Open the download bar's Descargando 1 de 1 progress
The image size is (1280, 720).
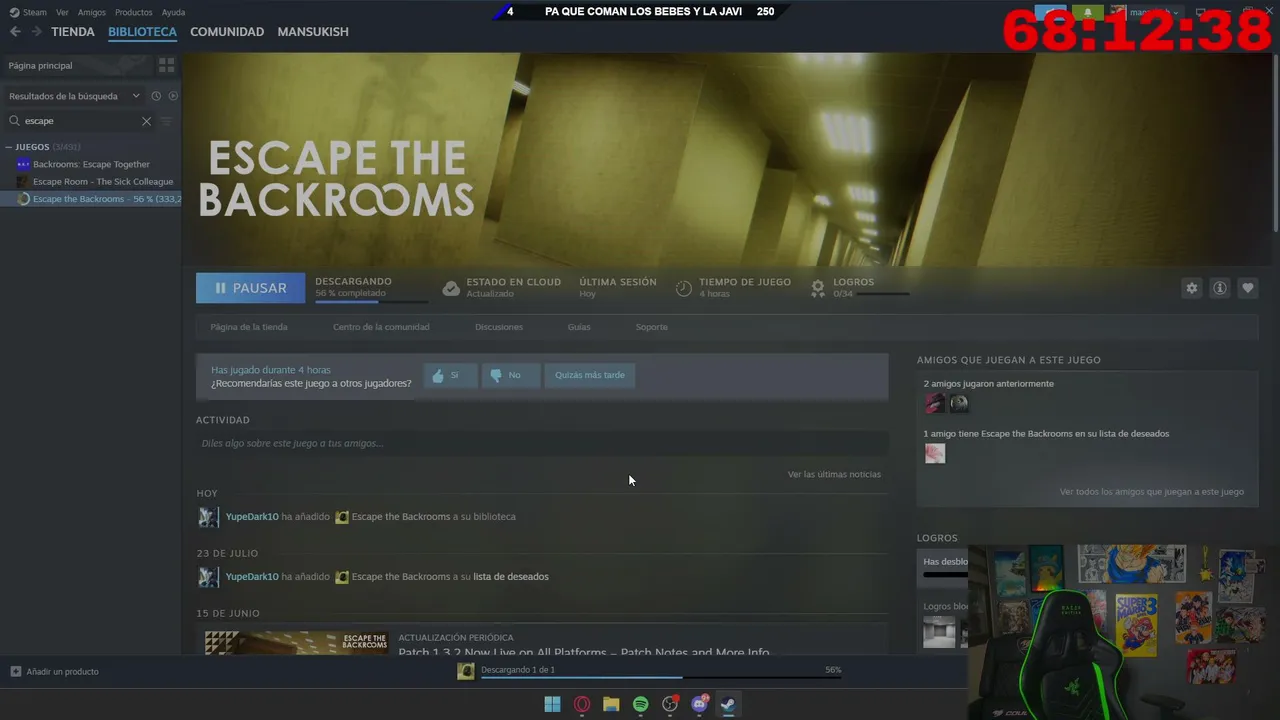[x=661, y=672]
